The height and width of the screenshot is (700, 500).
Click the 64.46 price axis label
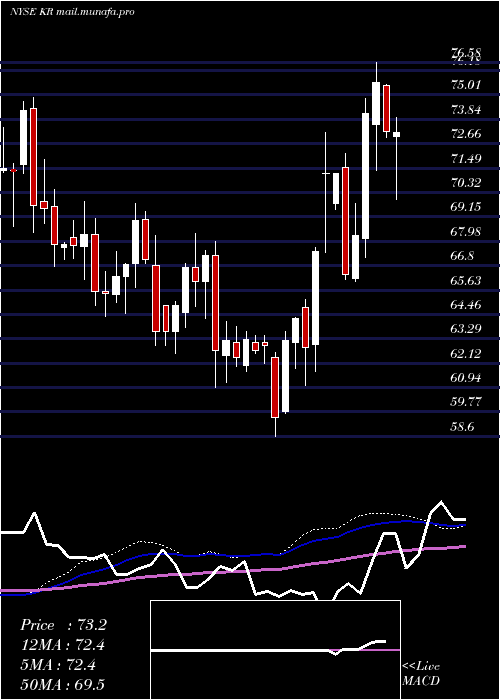(x=467, y=305)
